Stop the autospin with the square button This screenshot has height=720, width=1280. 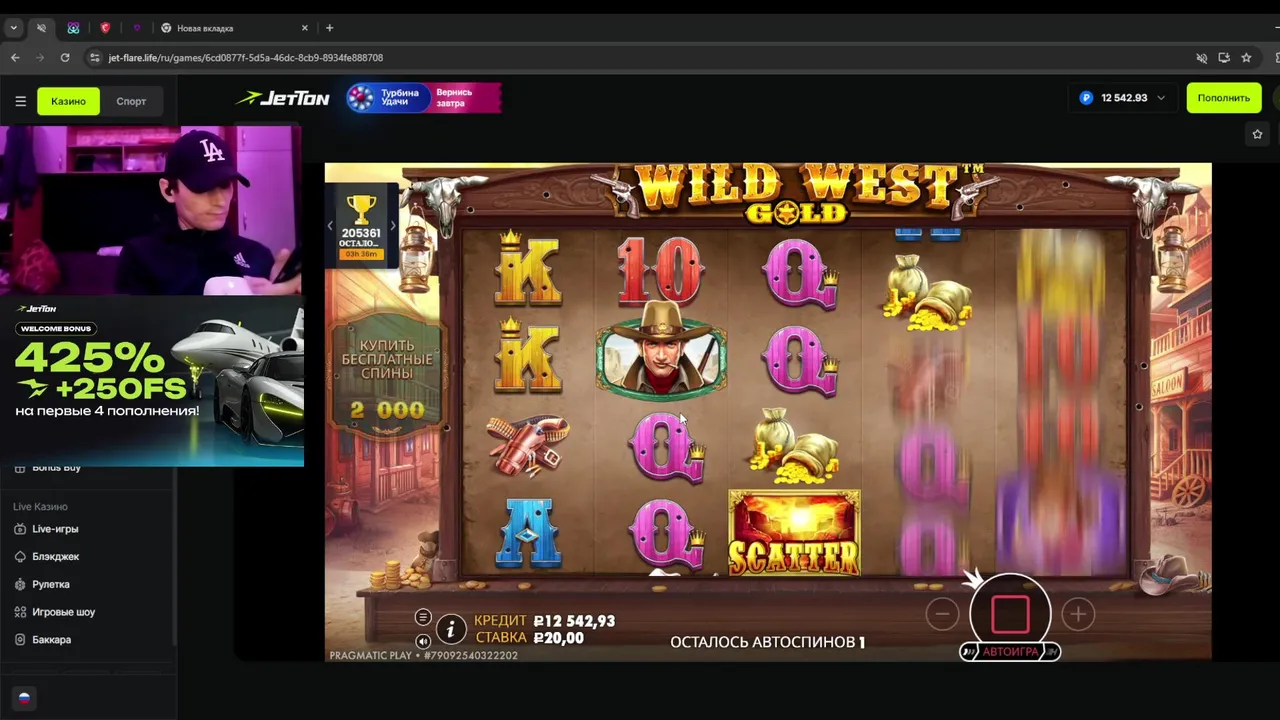(x=1010, y=614)
